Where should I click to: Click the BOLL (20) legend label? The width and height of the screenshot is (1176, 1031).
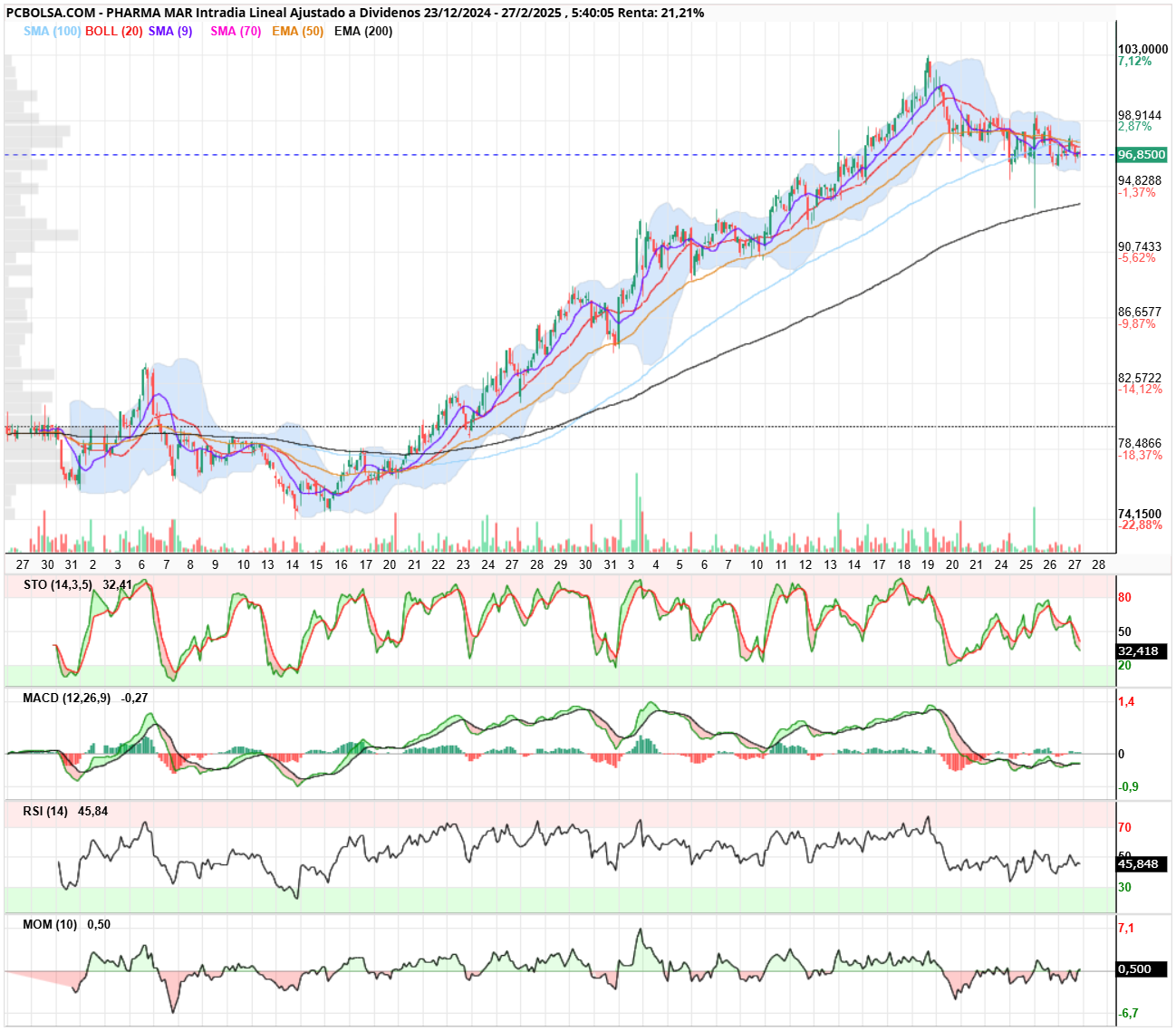click(114, 31)
